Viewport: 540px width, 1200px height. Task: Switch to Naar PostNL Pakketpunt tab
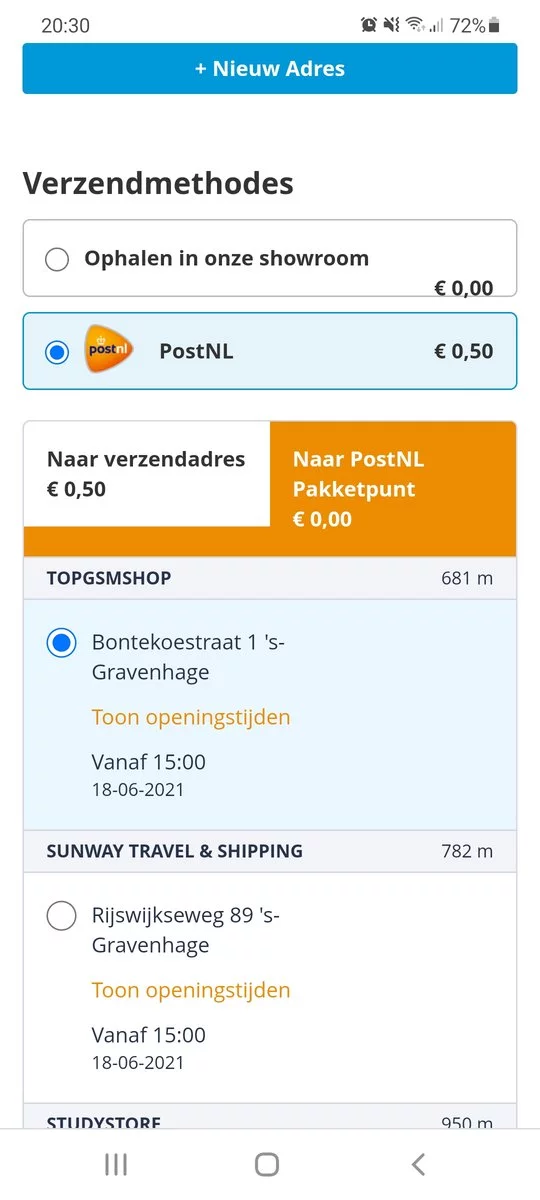pyautogui.click(x=393, y=489)
